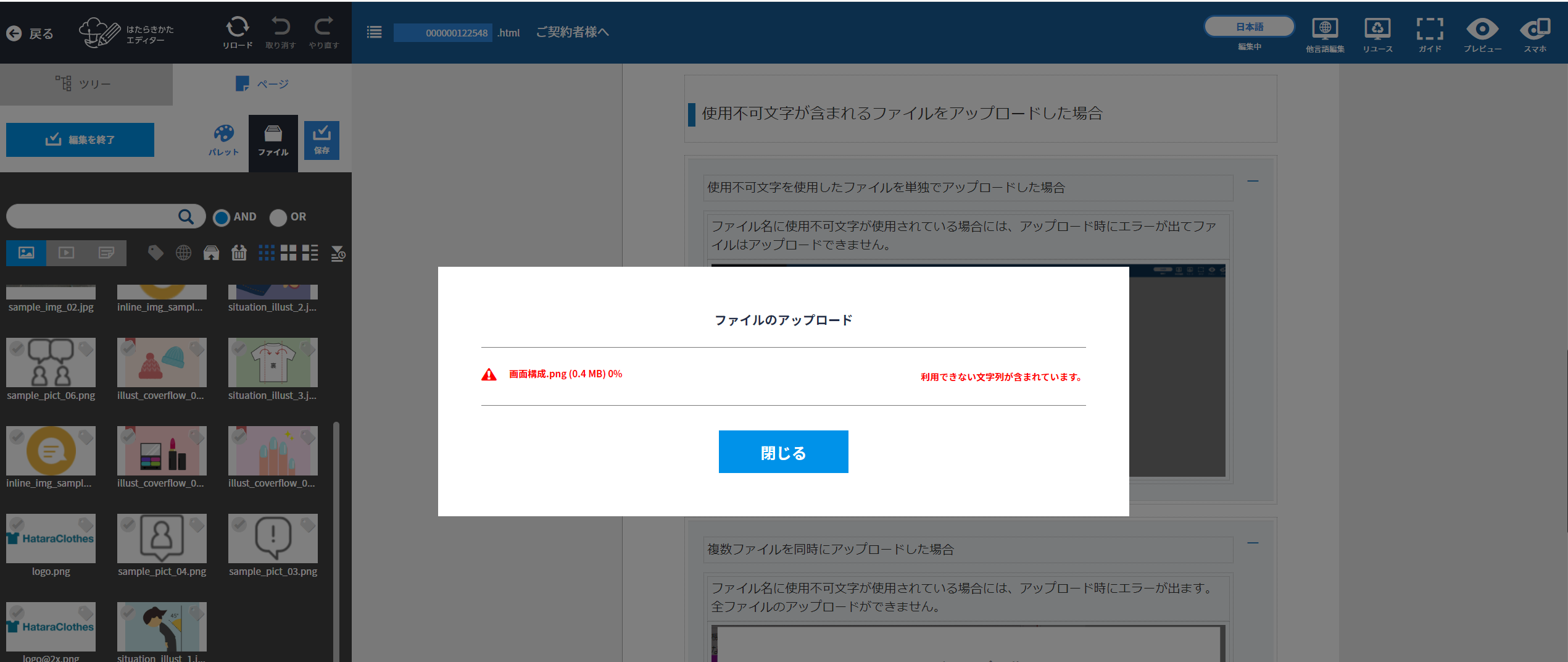Click the 閉じる button in dialog

(783, 452)
